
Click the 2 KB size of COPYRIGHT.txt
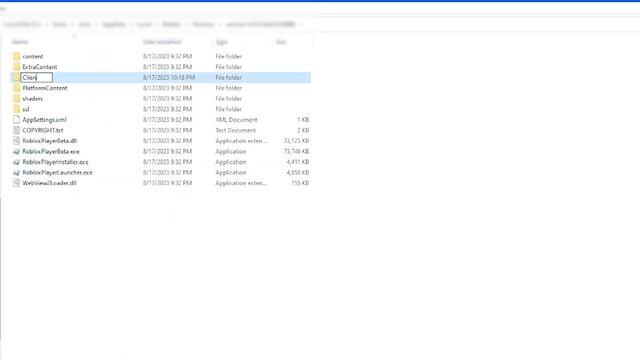[303, 130]
